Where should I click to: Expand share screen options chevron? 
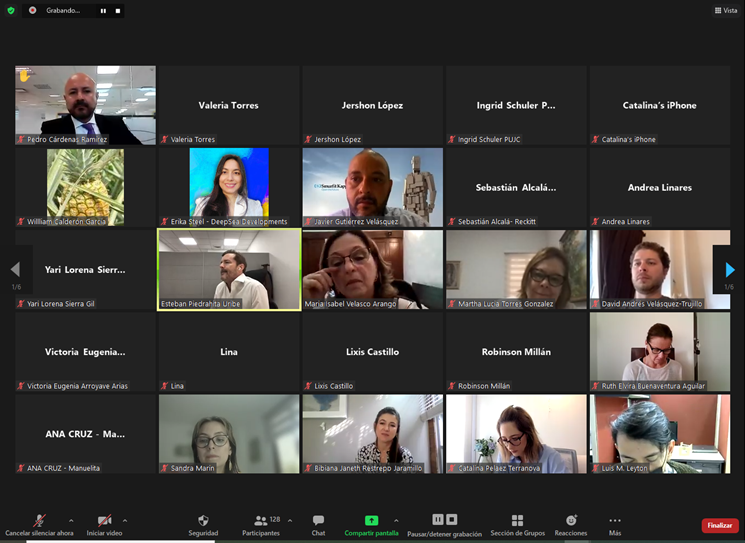(x=396, y=520)
